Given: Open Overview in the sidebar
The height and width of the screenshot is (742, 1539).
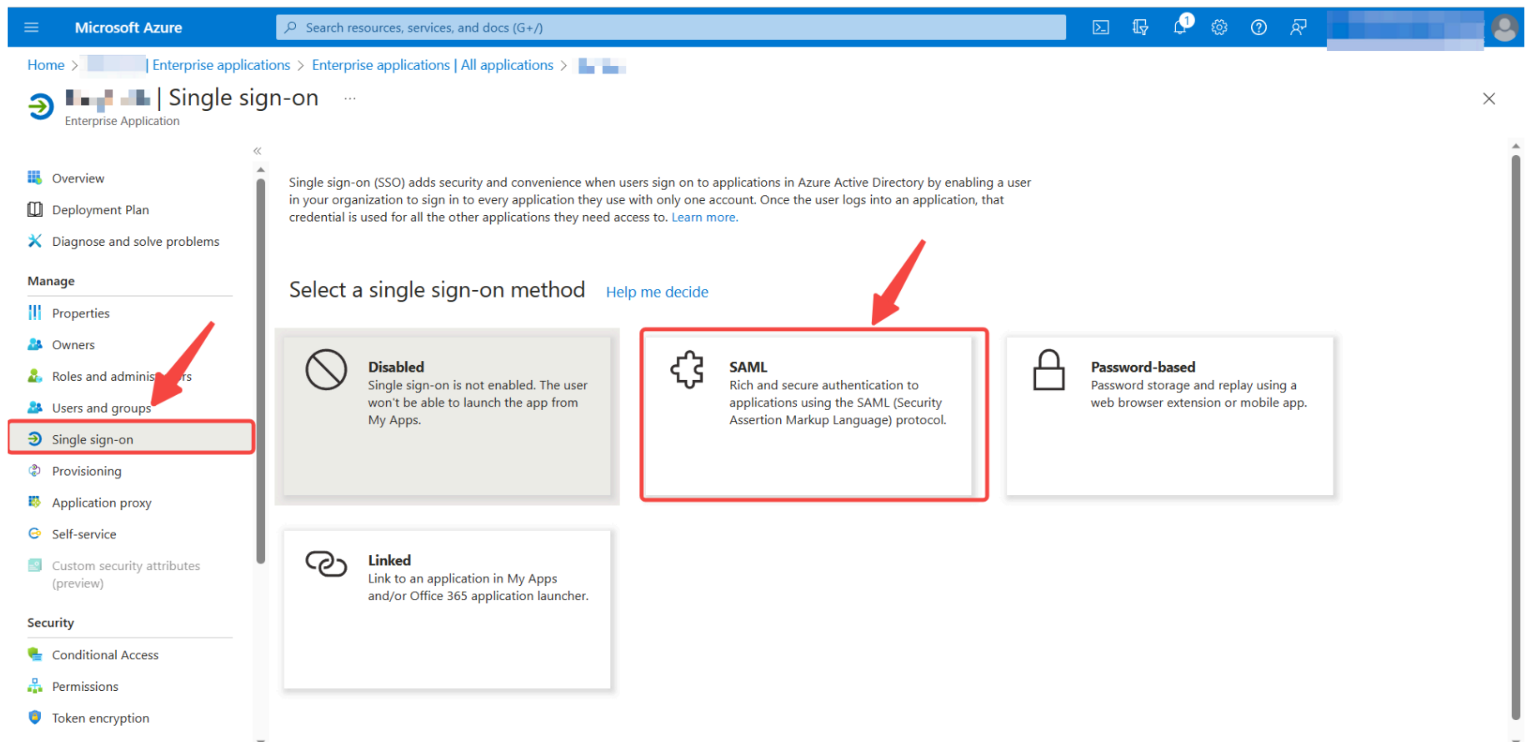Looking at the screenshot, I should pyautogui.click(x=78, y=178).
